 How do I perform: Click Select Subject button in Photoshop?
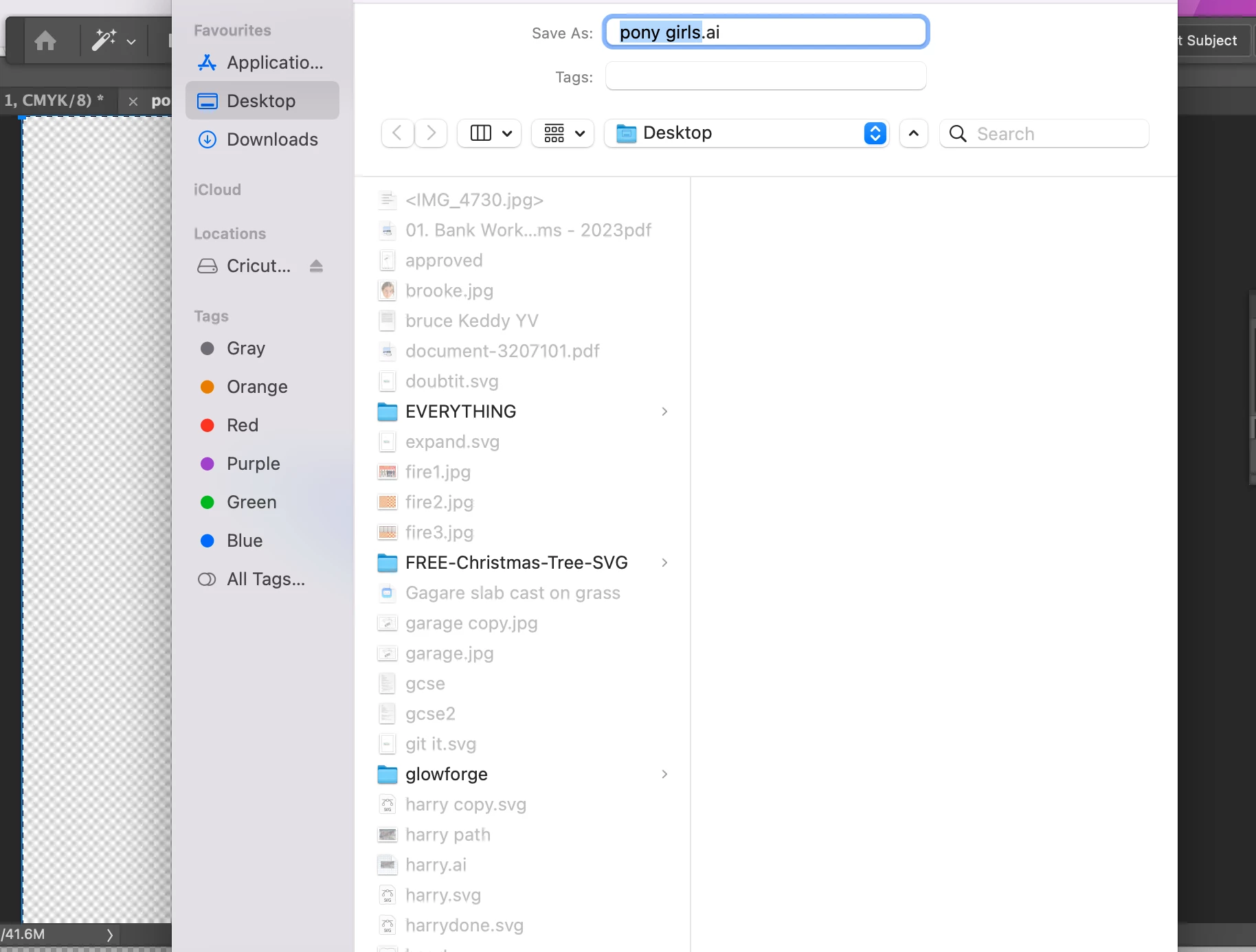point(1213,41)
